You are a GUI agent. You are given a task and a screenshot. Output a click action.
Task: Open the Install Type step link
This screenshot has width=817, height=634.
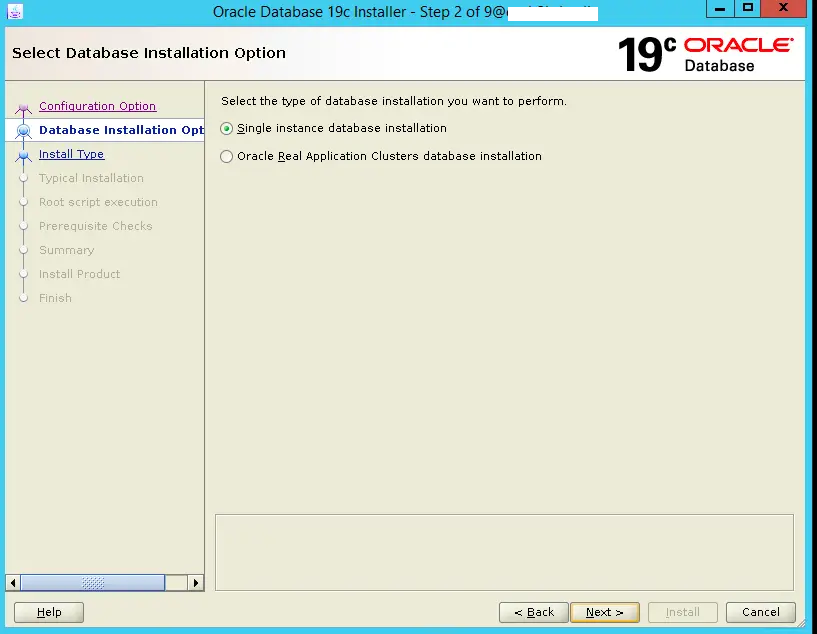(x=71, y=154)
